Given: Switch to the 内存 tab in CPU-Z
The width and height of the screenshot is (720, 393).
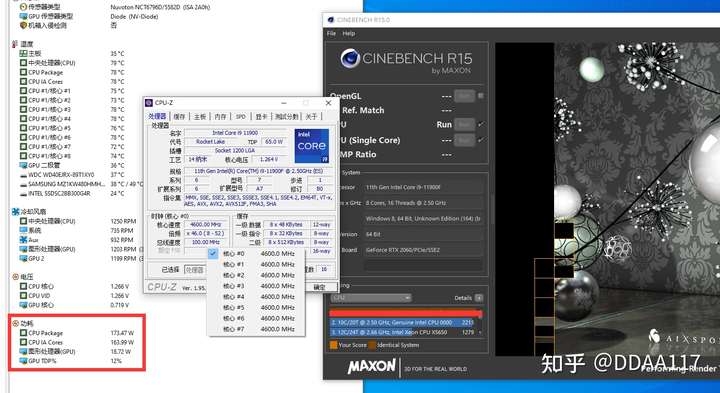Looking at the screenshot, I should tap(220, 117).
